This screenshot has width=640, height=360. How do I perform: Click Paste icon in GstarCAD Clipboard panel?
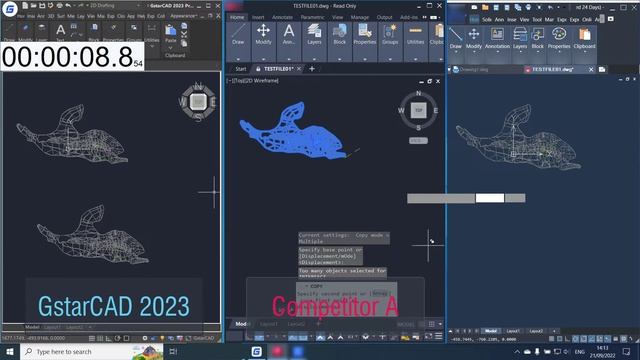(x=171, y=31)
